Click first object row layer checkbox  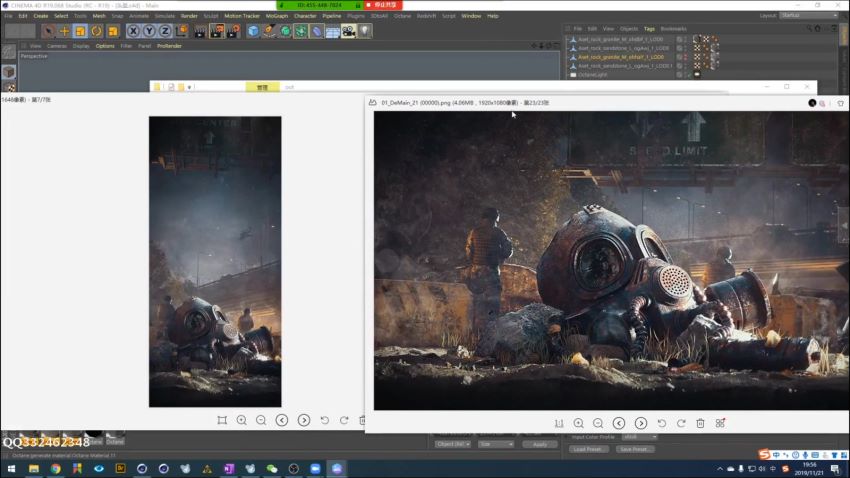679,40
